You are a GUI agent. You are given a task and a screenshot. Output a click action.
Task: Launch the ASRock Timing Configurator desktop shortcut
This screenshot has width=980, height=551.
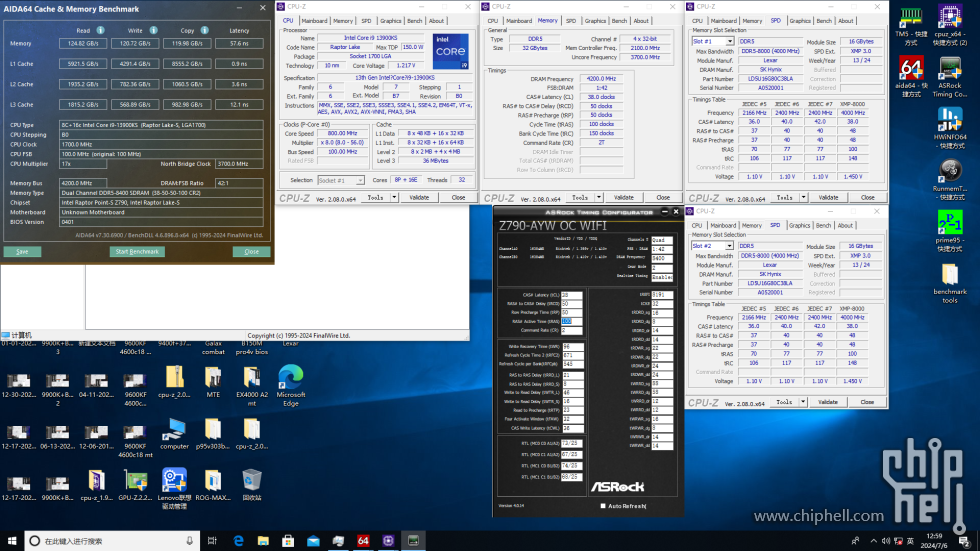pos(949,77)
